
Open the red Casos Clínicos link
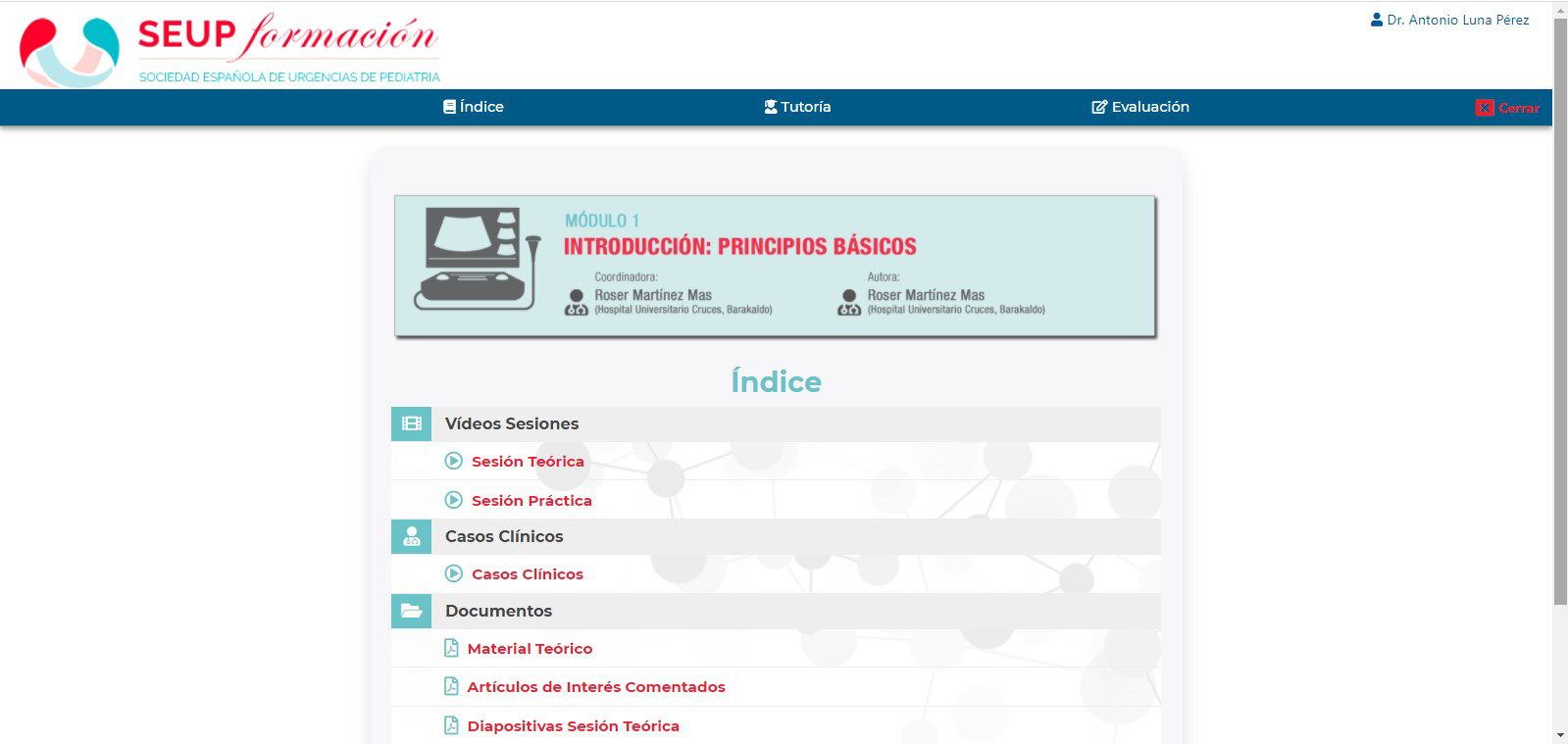[x=528, y=574]
